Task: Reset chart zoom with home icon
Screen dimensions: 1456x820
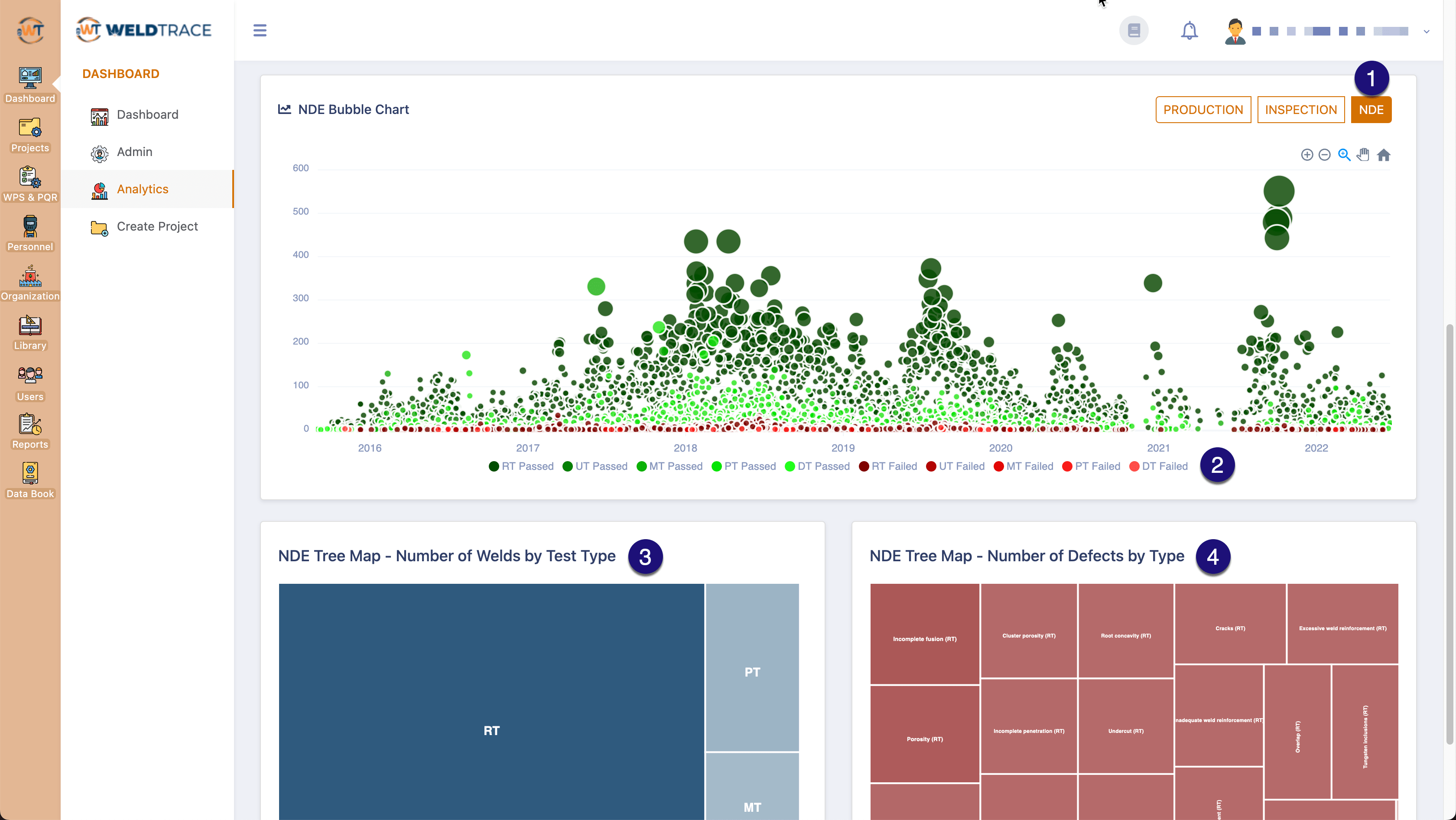Action: pyautogui.click(x=1383, y=155)
